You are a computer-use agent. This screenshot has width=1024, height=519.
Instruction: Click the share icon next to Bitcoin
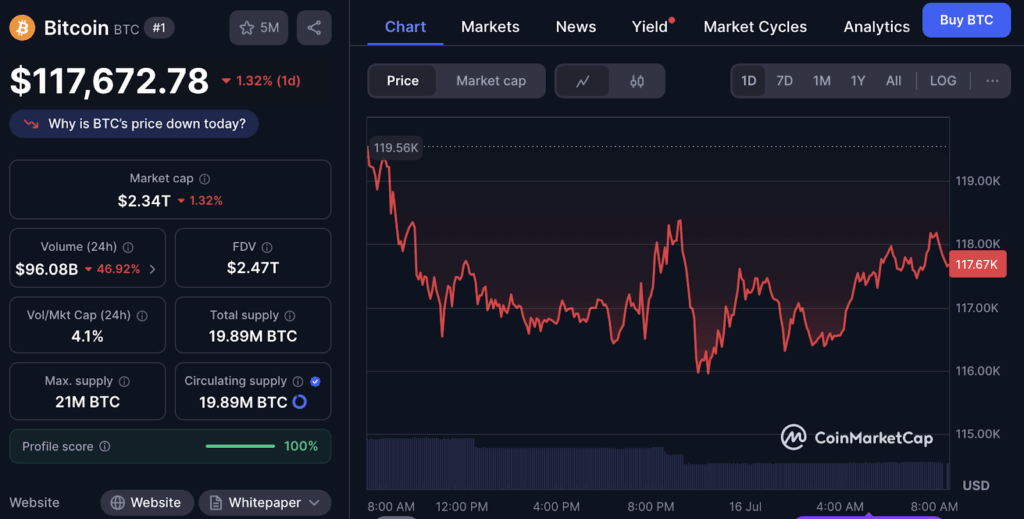tap(314, 28)
